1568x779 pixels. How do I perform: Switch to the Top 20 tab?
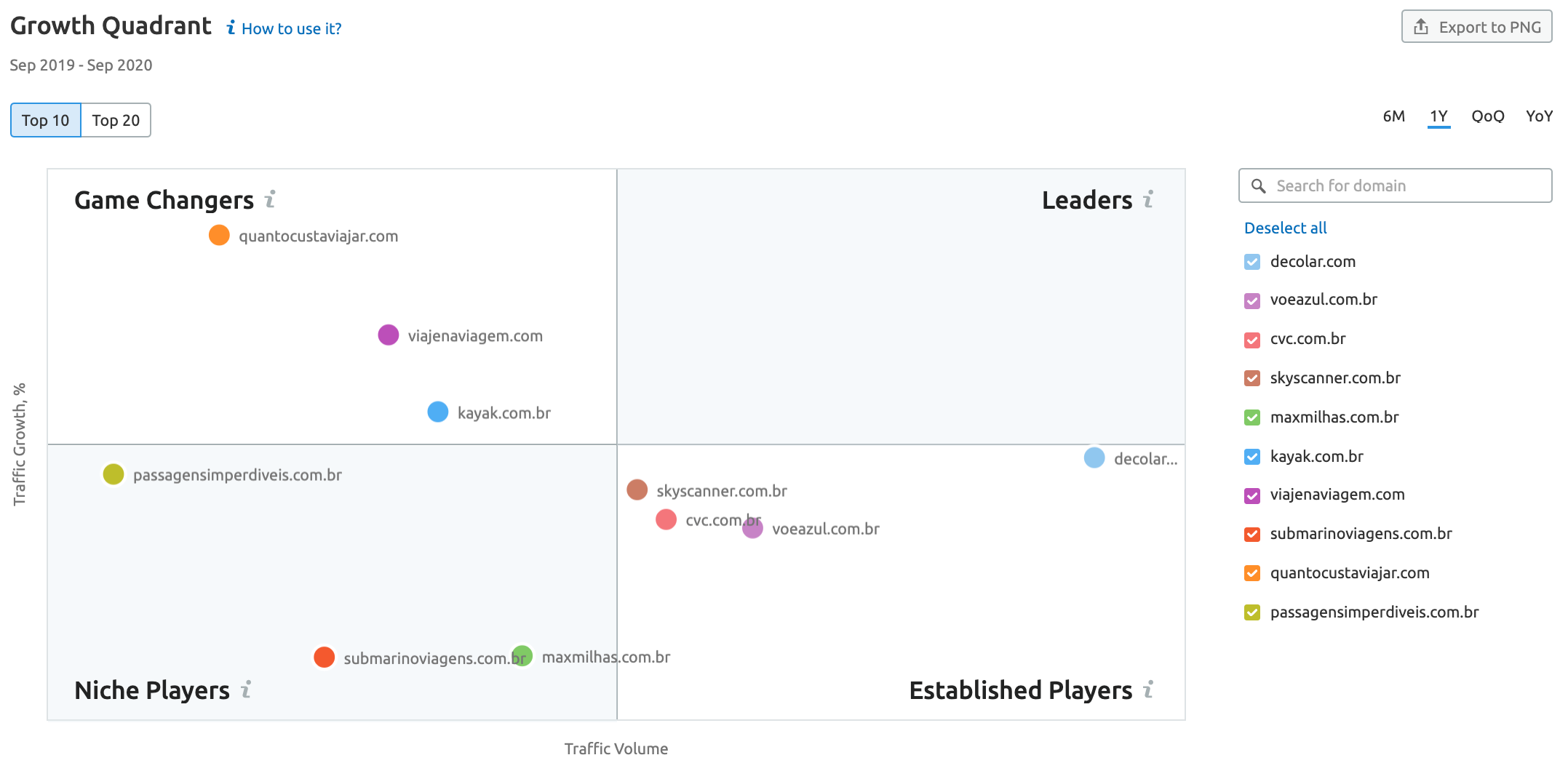click(x=115, y=120)
